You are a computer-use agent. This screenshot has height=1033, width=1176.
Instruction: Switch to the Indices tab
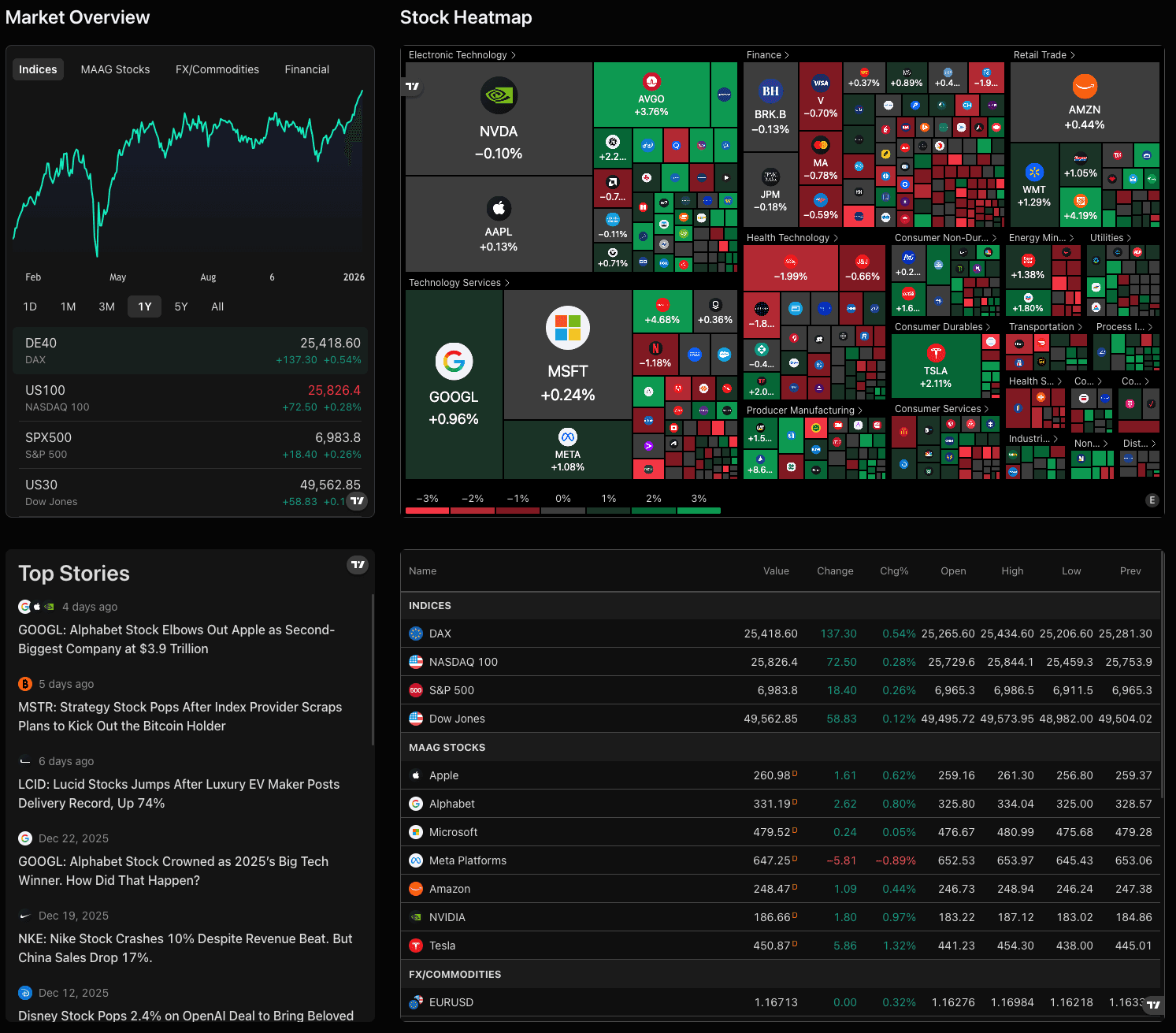(x=38, y=69)
